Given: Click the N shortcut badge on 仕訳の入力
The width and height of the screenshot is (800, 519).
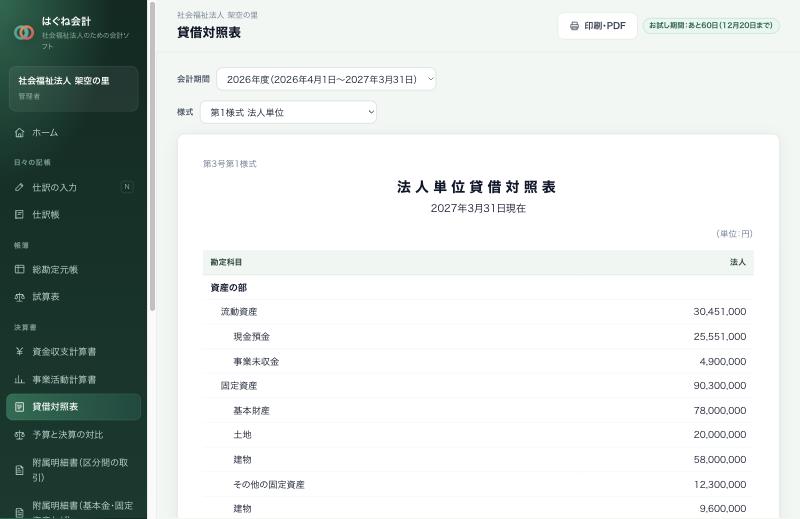Looking at the screenshot, I should click(x=127, y=187).
